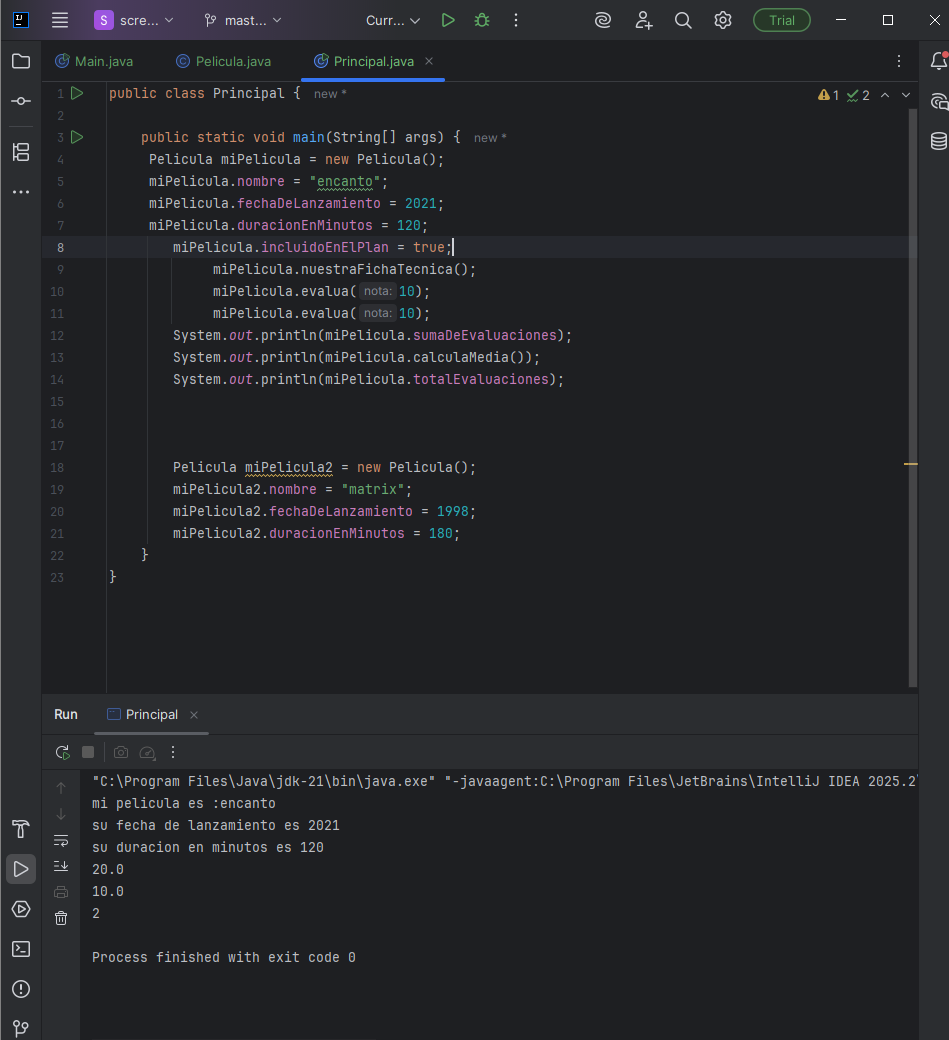Open the Problems tool window icon
Viewport: 949px width, 1040px height.
pos(21,989)
